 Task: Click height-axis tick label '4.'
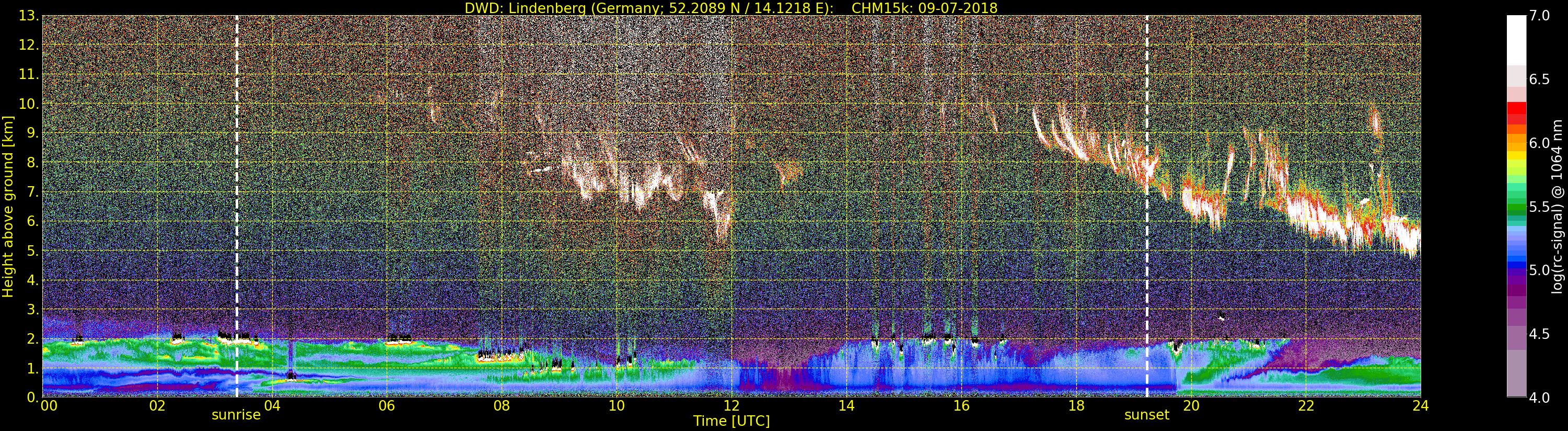click(x=33, y=280)
